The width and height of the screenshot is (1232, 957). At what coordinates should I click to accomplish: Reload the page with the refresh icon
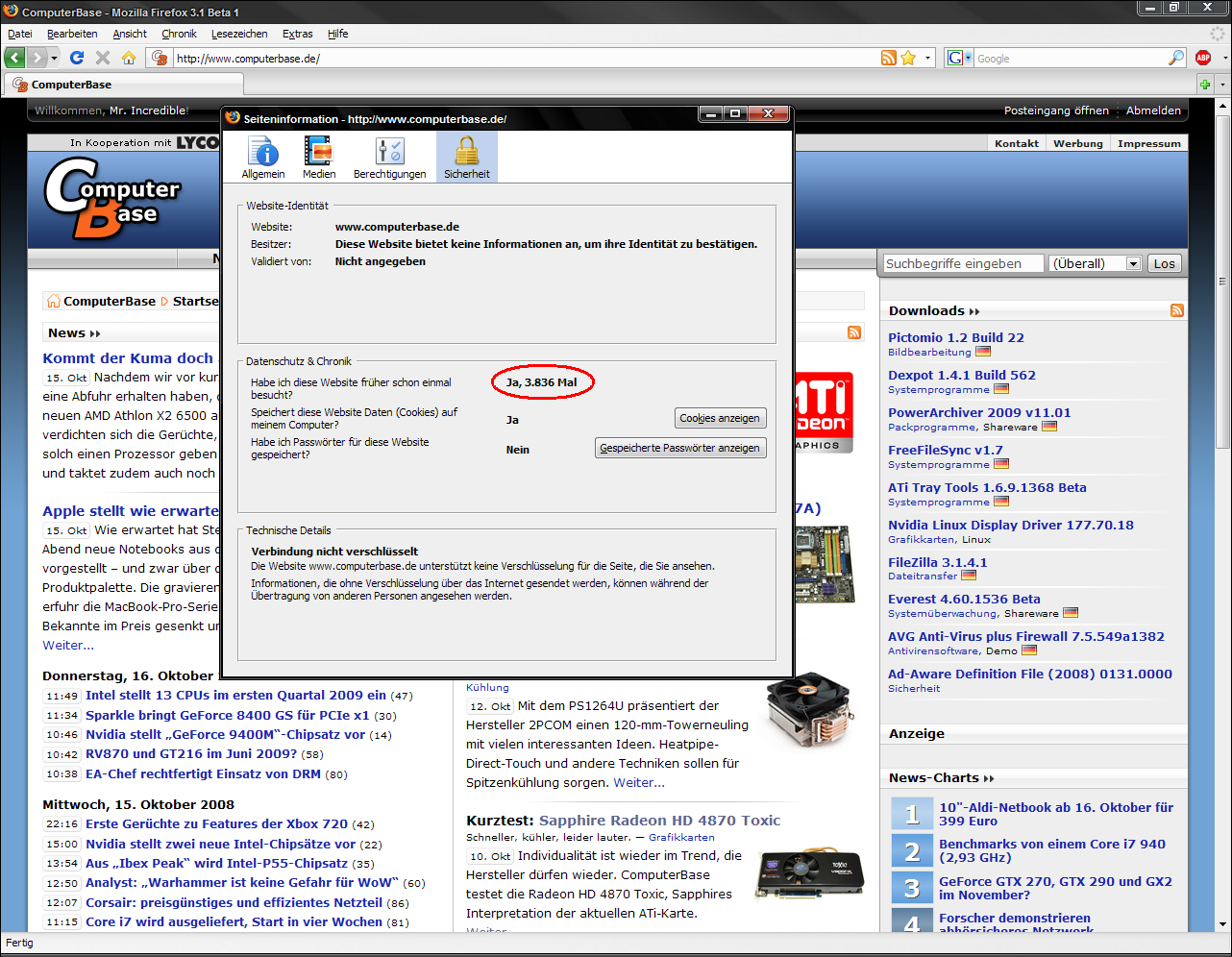(77, 58)
